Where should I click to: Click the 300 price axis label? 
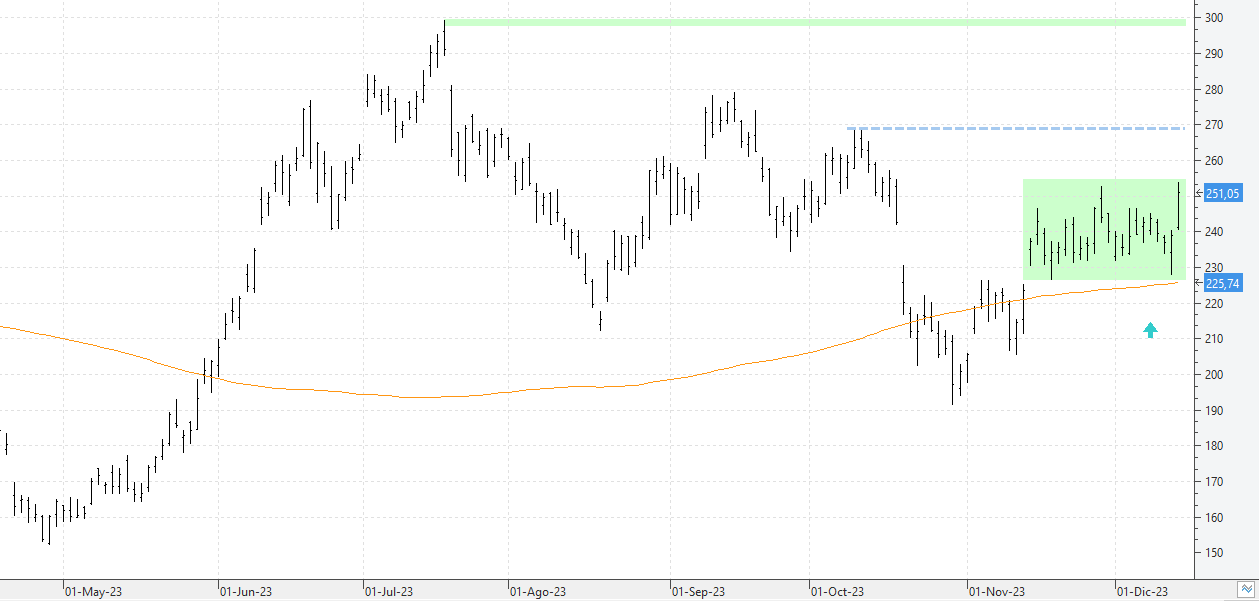coord(1214,18)
